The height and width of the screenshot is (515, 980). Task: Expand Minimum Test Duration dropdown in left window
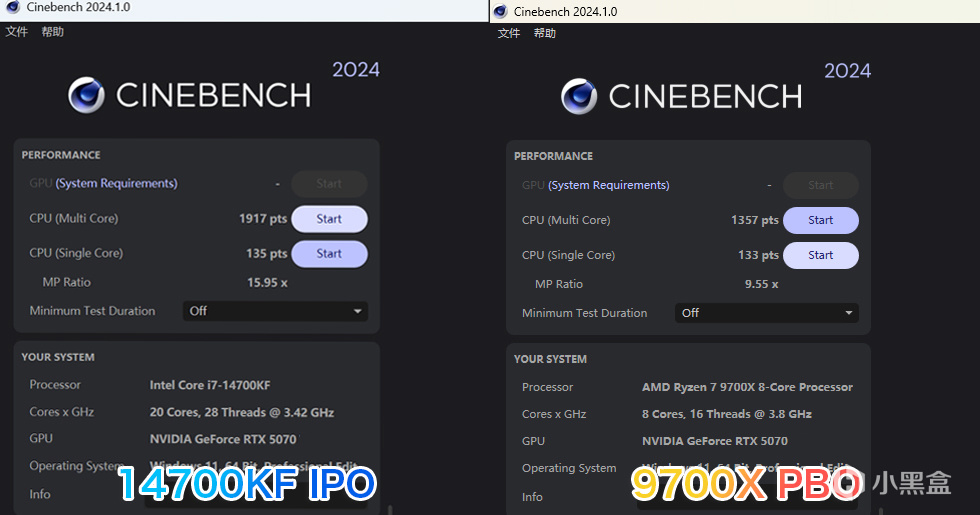coord(275,311)
